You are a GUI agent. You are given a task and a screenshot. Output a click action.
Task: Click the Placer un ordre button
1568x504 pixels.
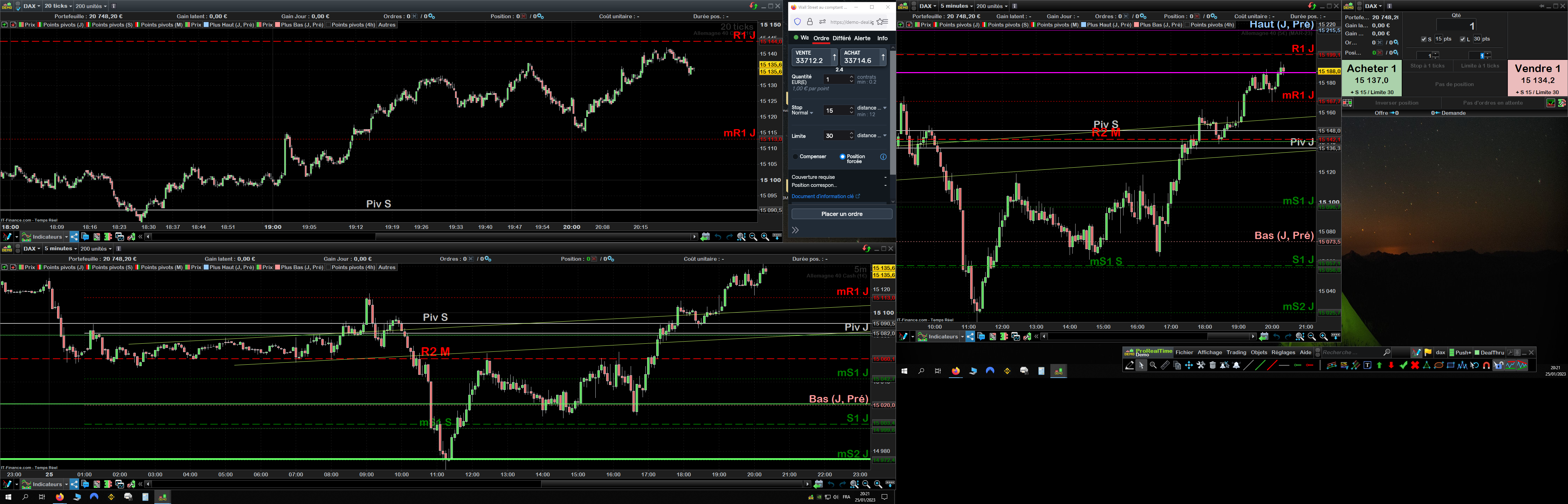pyautogui.click(x=841, y=213)
